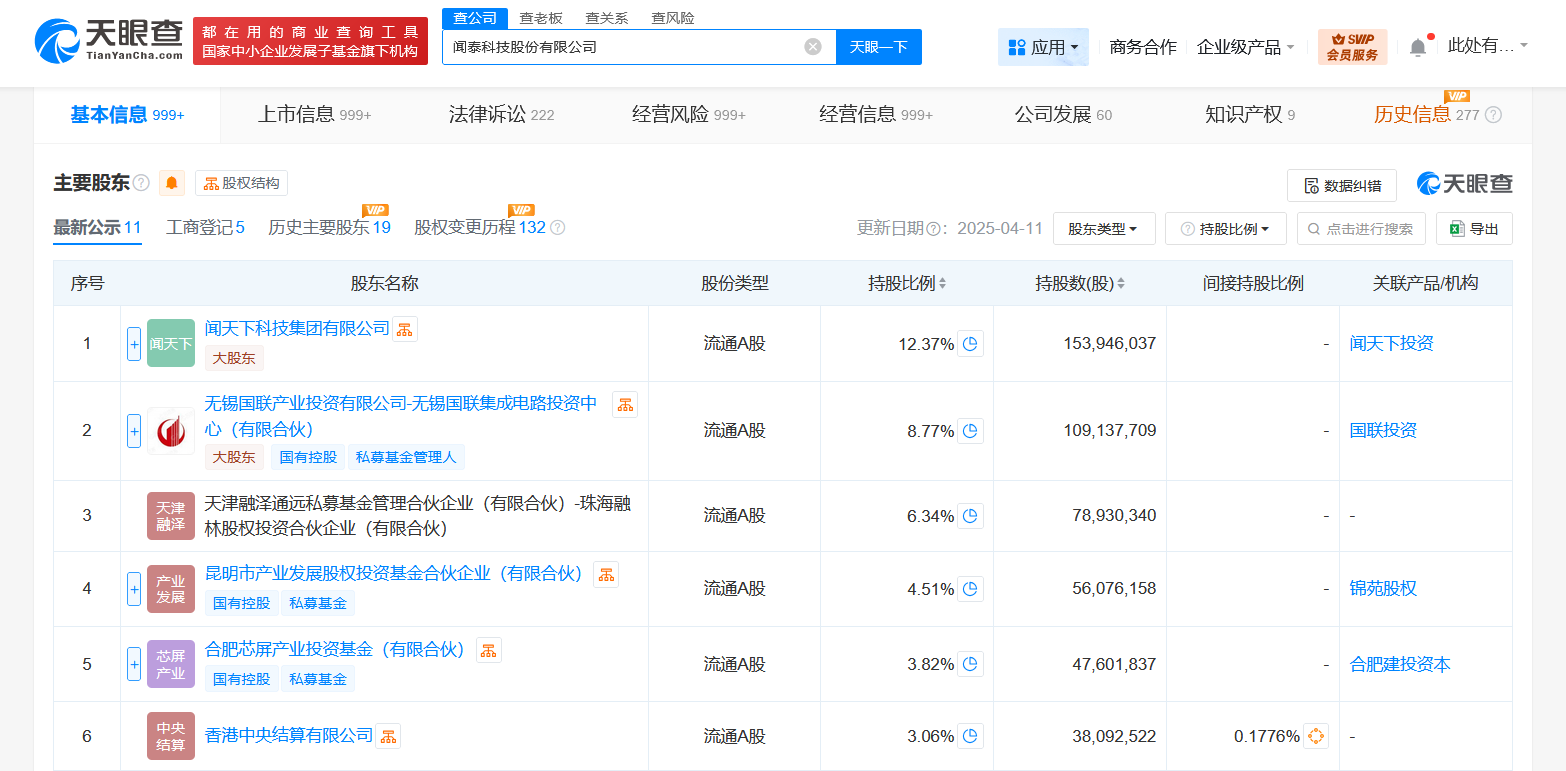This screenshot has width=1566, height=771.
Task: Click the magnifier icon in 点击进行搜索
Action: 1312,228
